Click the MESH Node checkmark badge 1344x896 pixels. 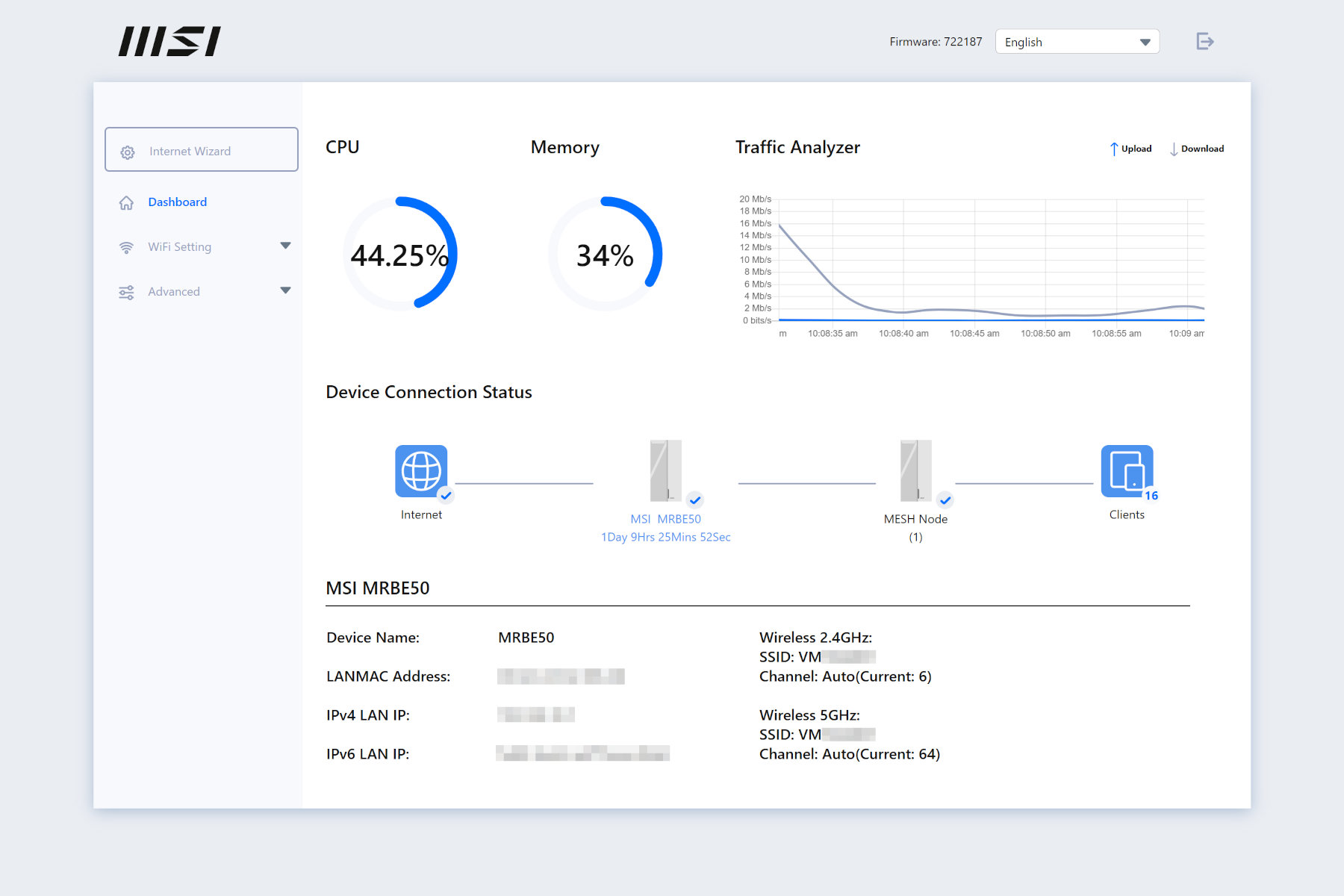[945, 500]
